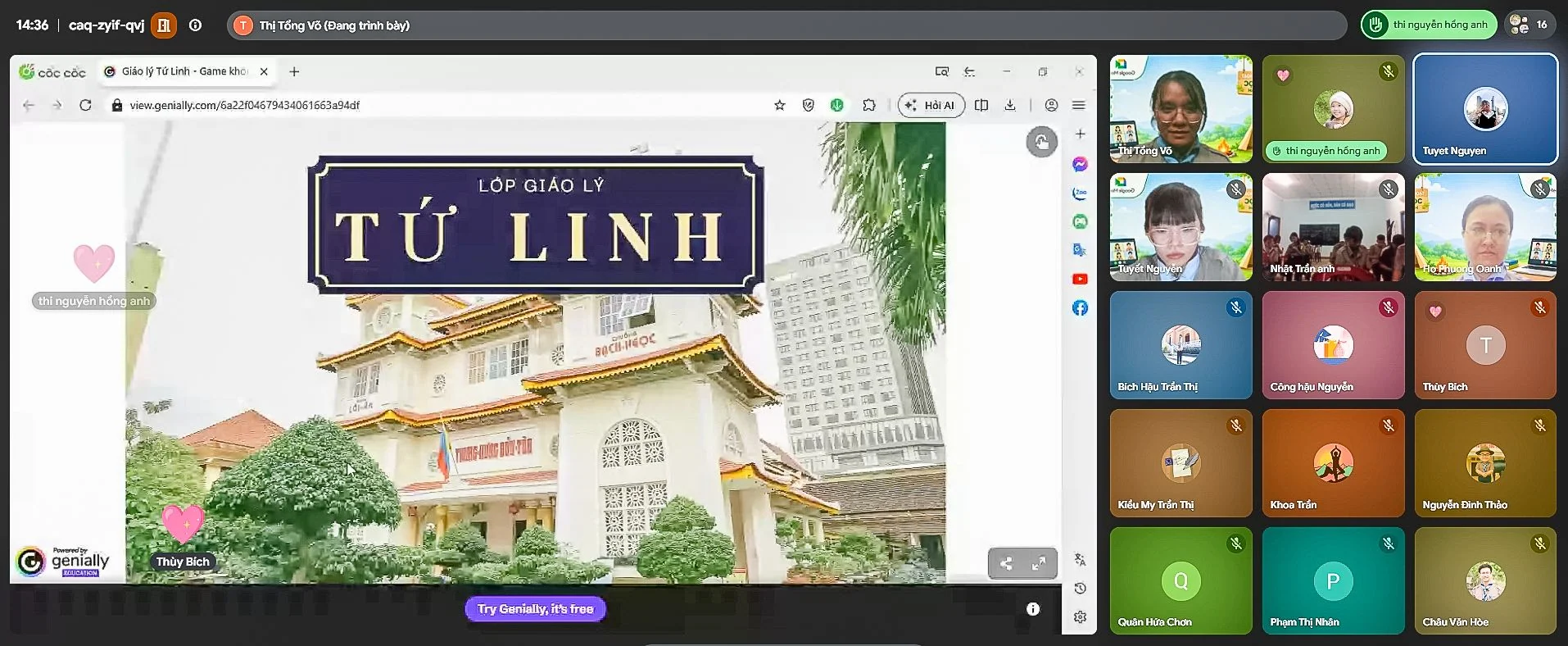Bookmark this page with the star icon
Viewport: 1568px width, 646px height.
pos(780,105)
